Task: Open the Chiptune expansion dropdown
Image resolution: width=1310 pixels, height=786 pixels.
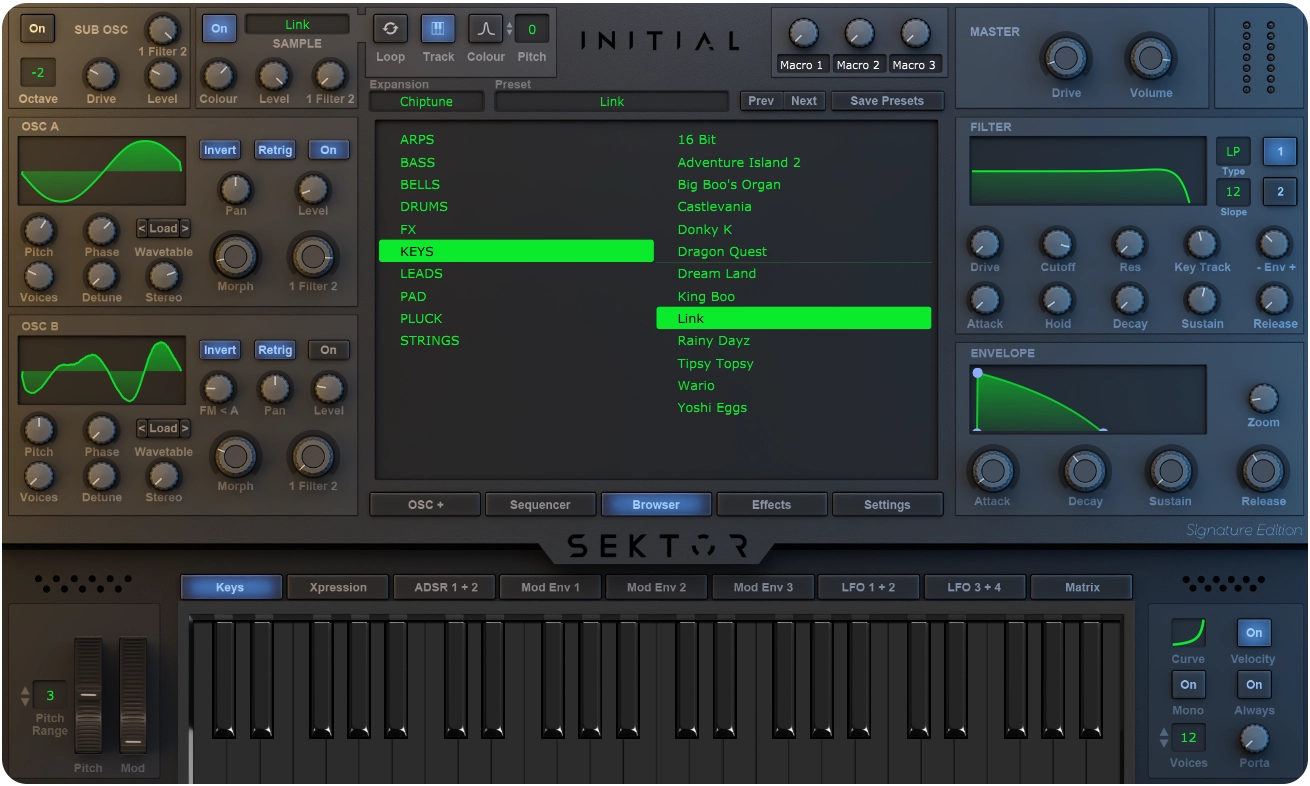Action: pos(424,101)
